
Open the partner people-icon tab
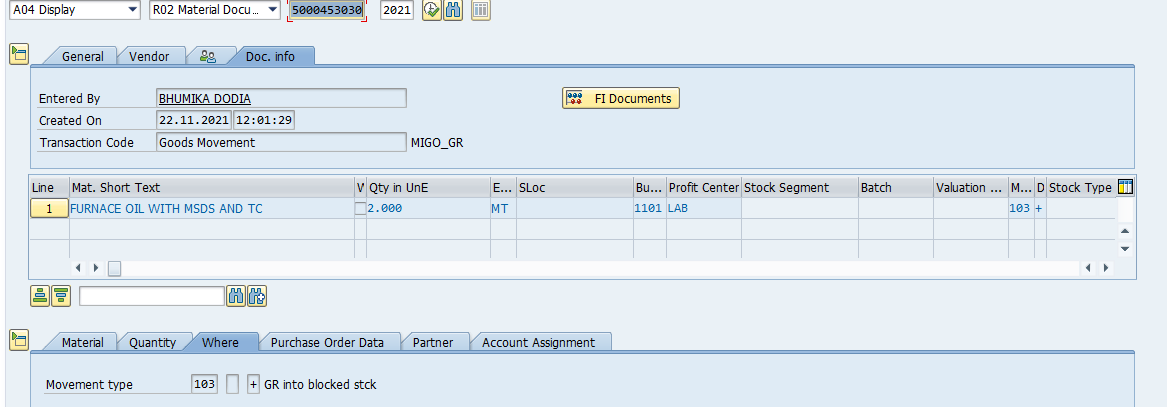point(208,56)
